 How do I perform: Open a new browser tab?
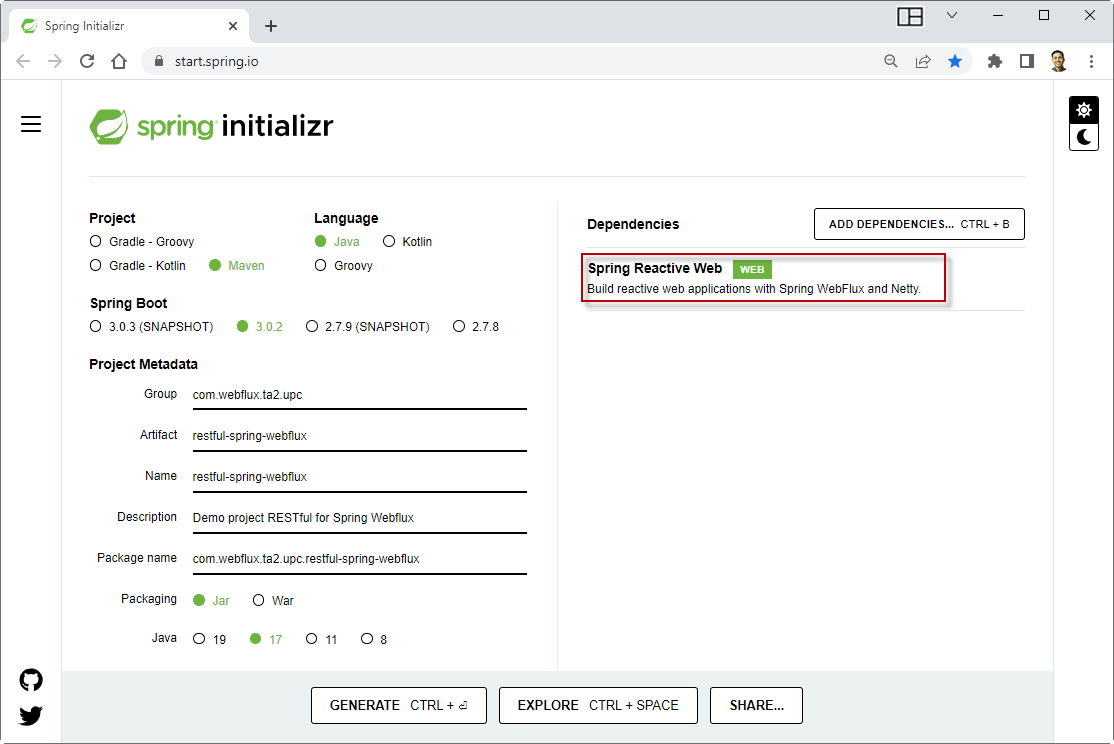pyautogui.click(x=271, y=26)
